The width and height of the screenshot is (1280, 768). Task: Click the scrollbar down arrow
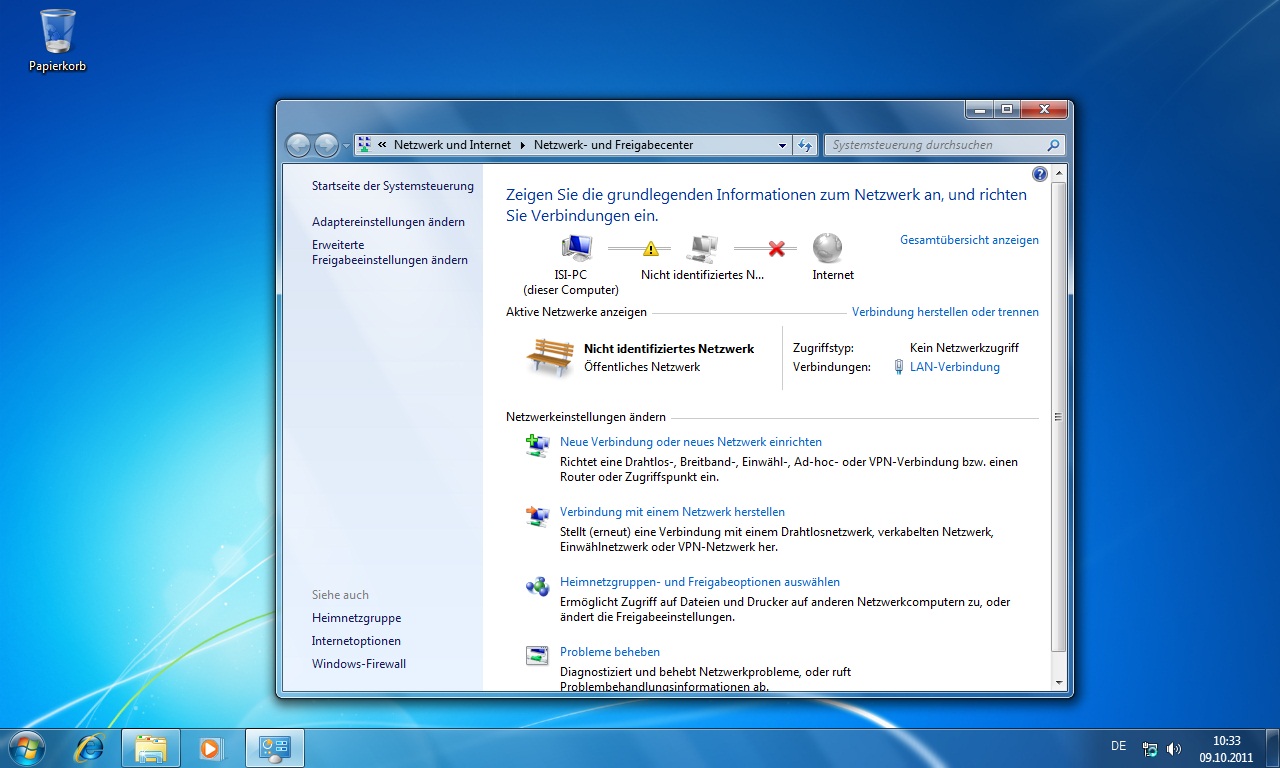click(1059, 682)
